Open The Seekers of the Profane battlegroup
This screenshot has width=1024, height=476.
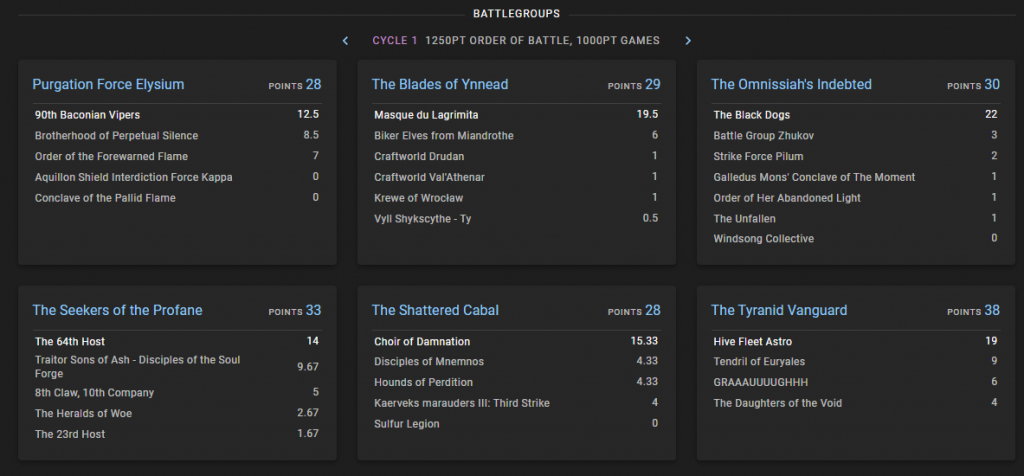[117, 311]
